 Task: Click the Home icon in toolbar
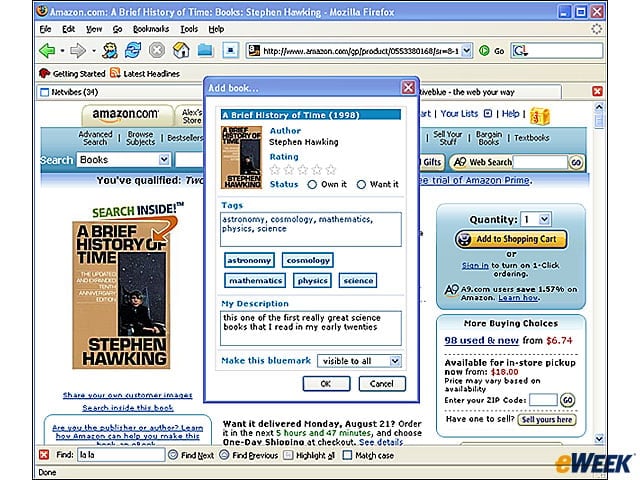tap(181, 51)
